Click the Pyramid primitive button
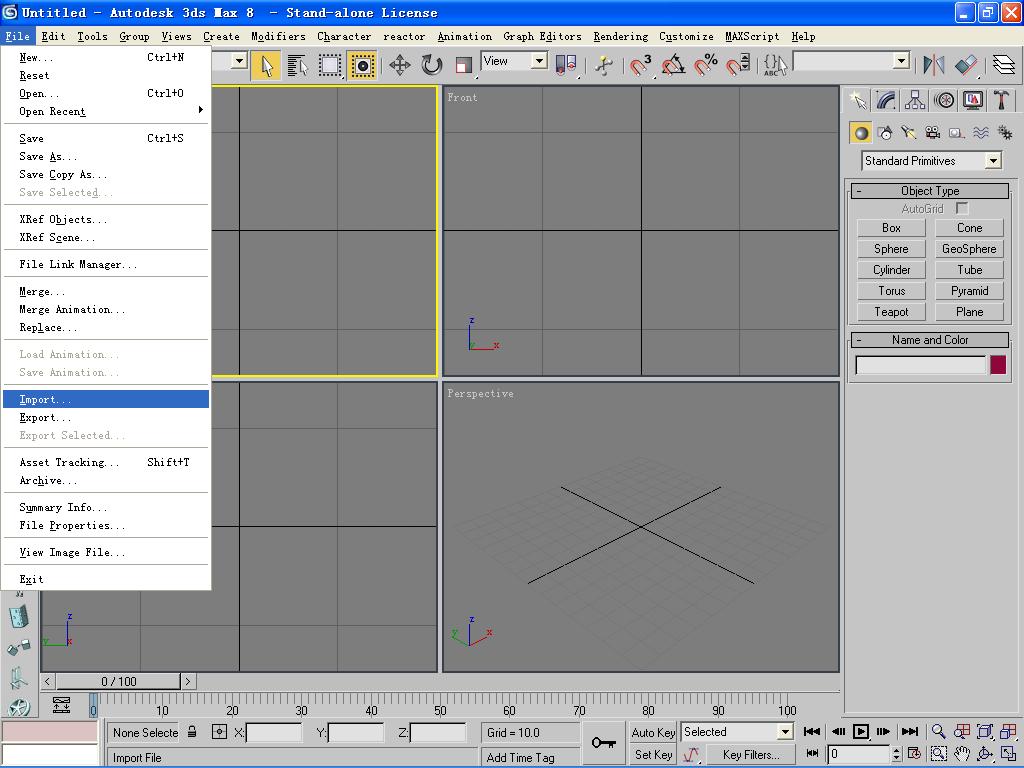Image resolution: width=1024 pixels, height=768 pixels. click(x=969, y=291)
